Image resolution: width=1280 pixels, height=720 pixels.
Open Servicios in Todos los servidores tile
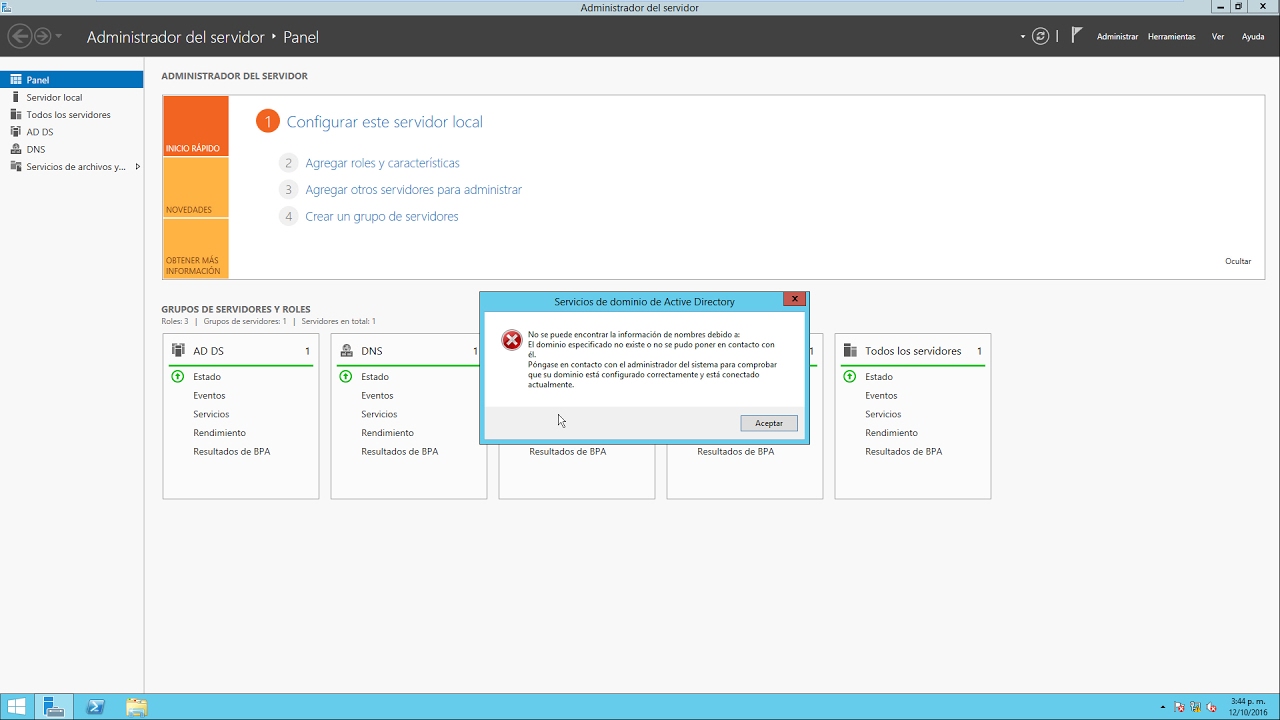883,414
